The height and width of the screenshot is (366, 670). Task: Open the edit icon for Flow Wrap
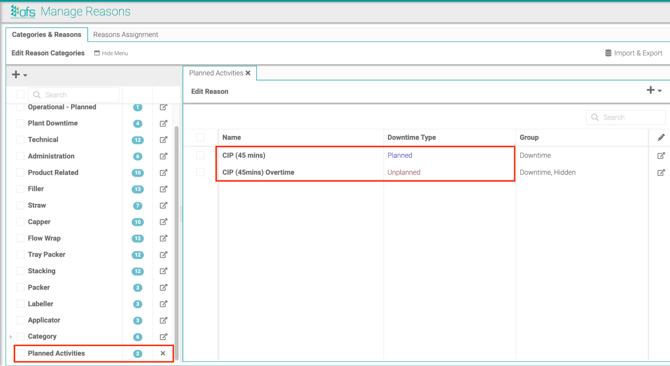(163, 238)
